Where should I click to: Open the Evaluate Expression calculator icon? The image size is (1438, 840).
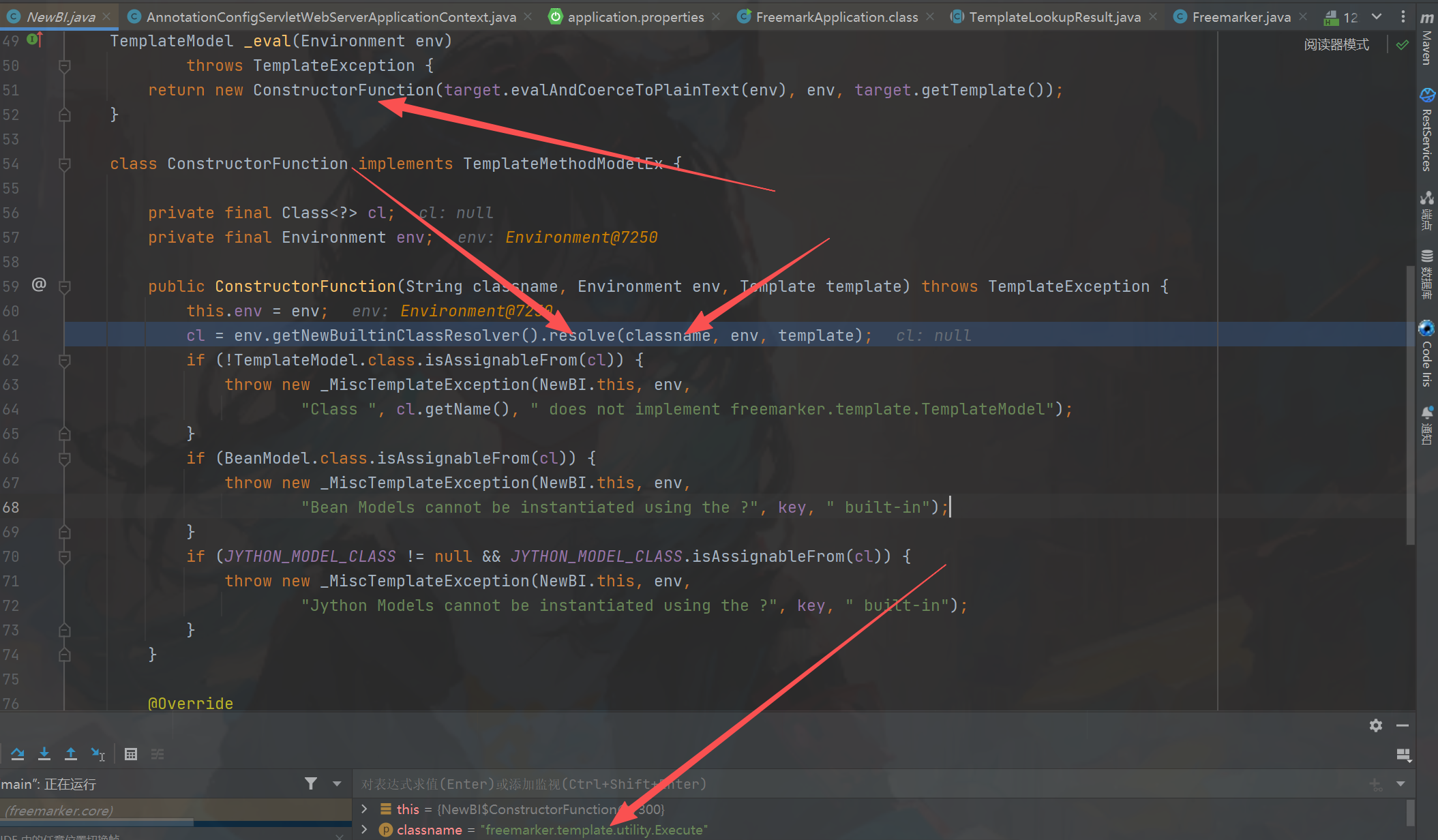tap(131, 754)
